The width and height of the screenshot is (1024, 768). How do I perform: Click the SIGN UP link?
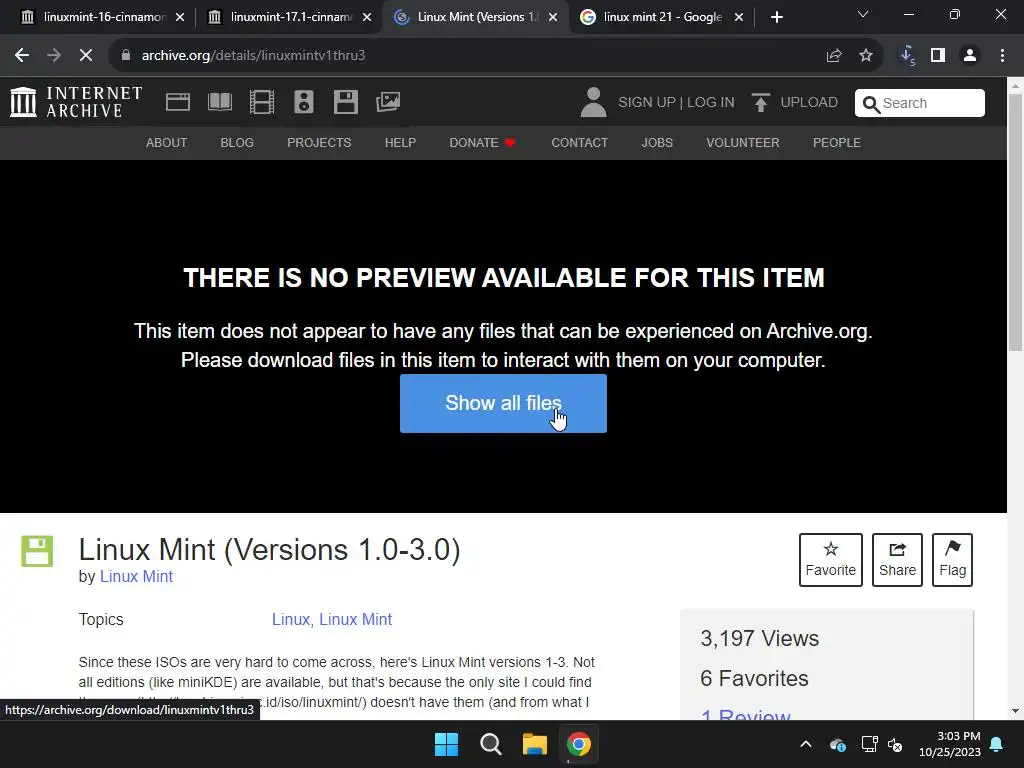[x=647, y=103]
